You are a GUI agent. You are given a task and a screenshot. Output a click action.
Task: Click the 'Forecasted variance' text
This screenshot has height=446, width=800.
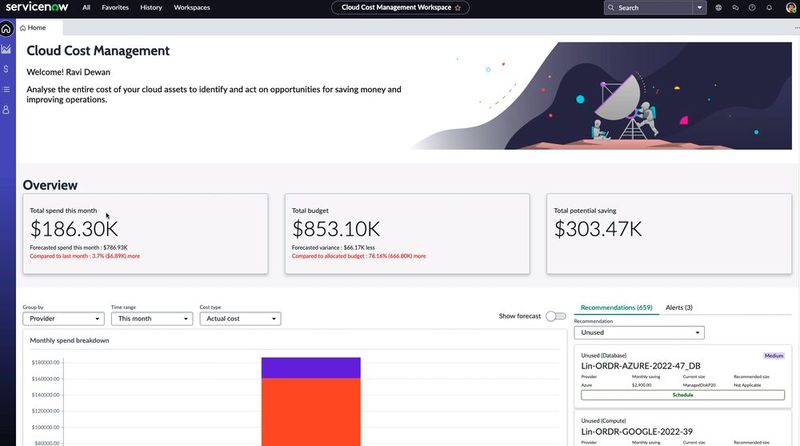pyautogui.click(x=333, y=247)
